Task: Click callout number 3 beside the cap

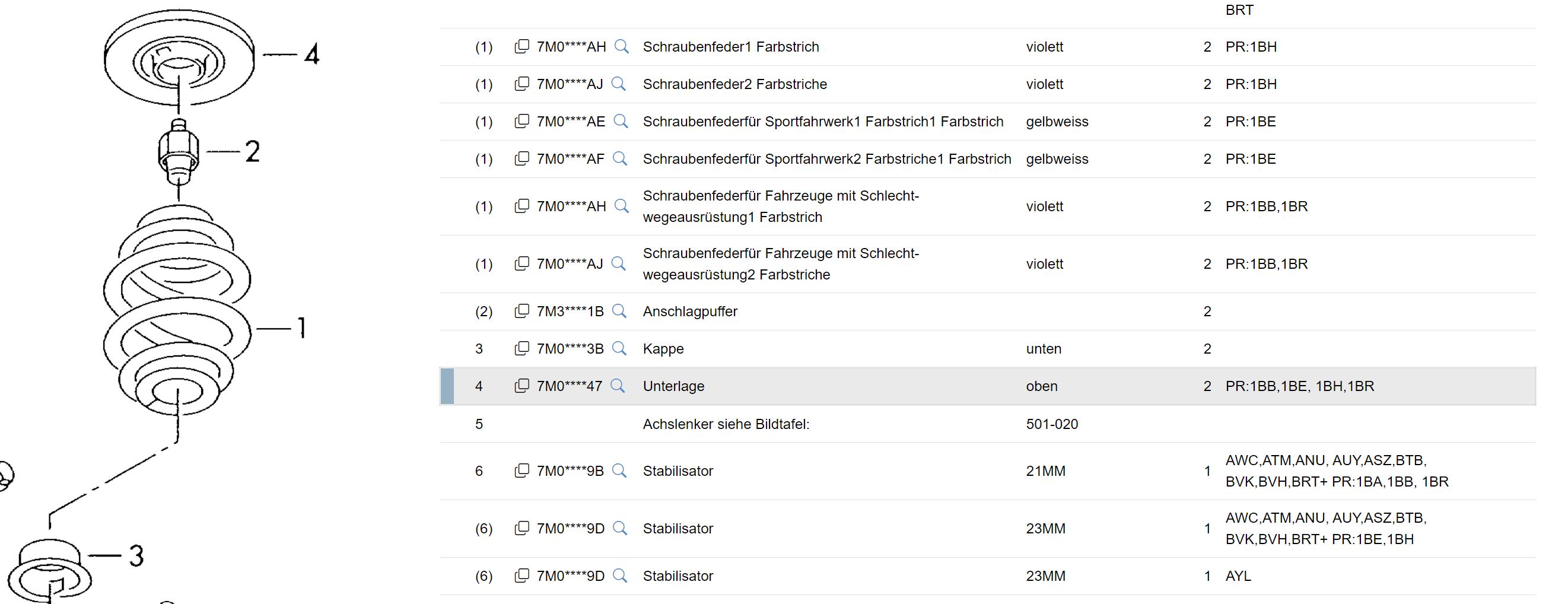Action: click(136, 555)
